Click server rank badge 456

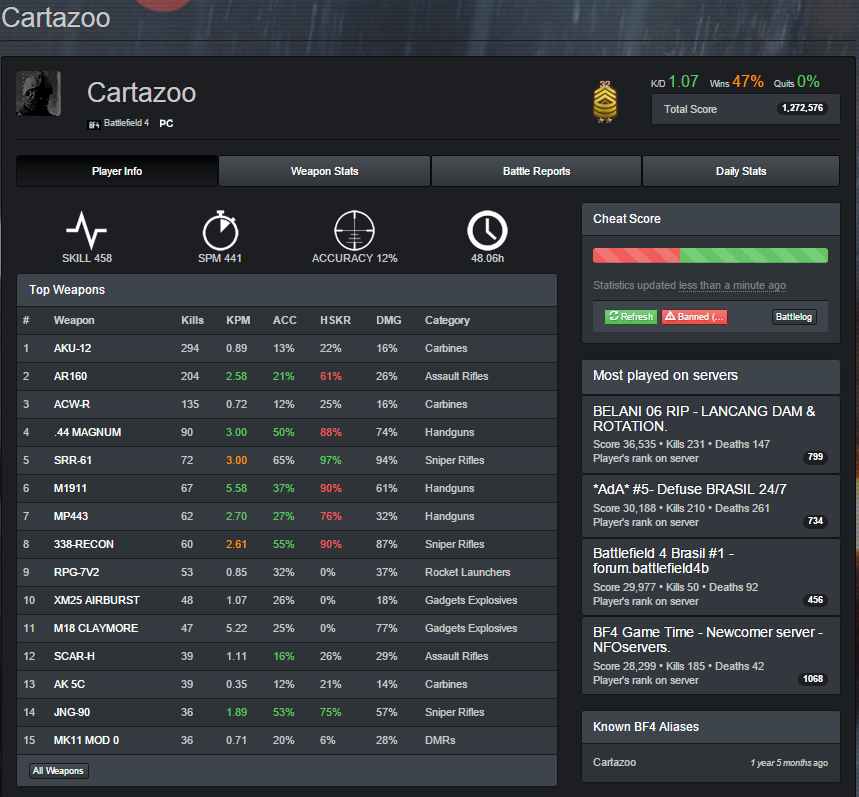[x=815, y=600]
